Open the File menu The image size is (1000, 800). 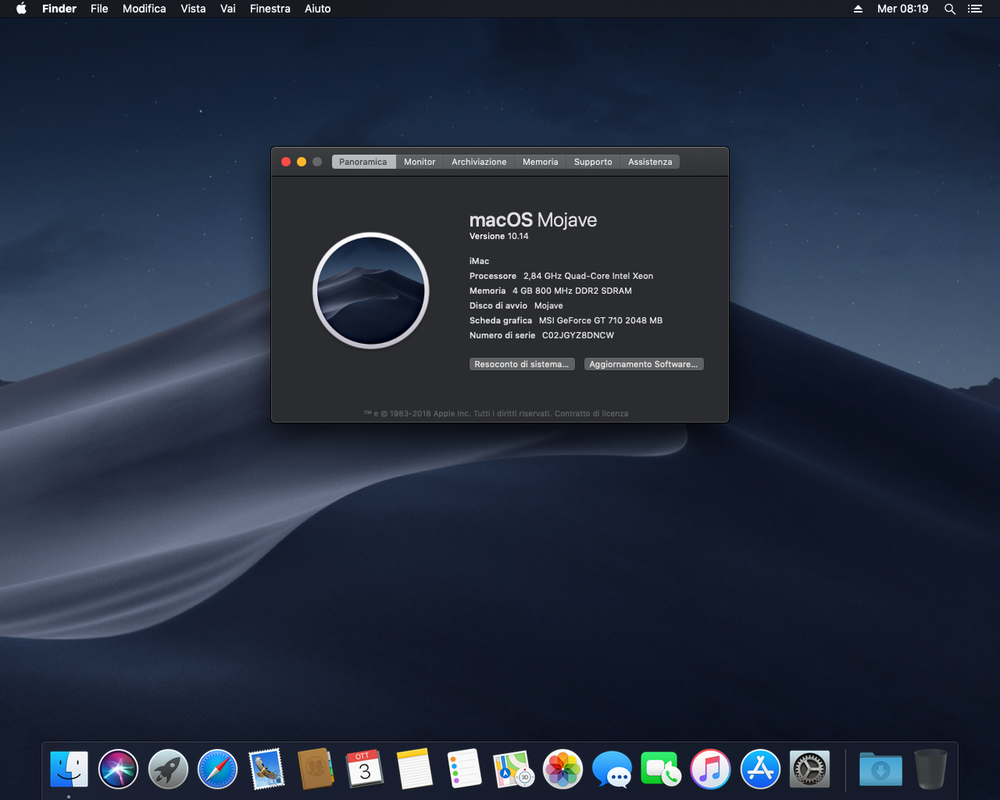[x=99, y=8]
